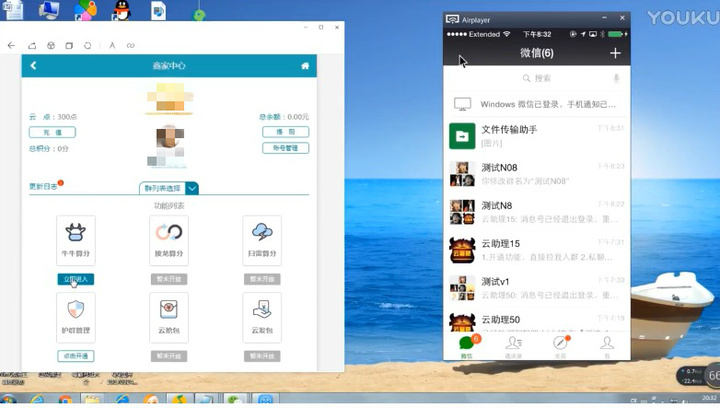
Task: Open the 云助理15 chat
Action: pos(537,250)
